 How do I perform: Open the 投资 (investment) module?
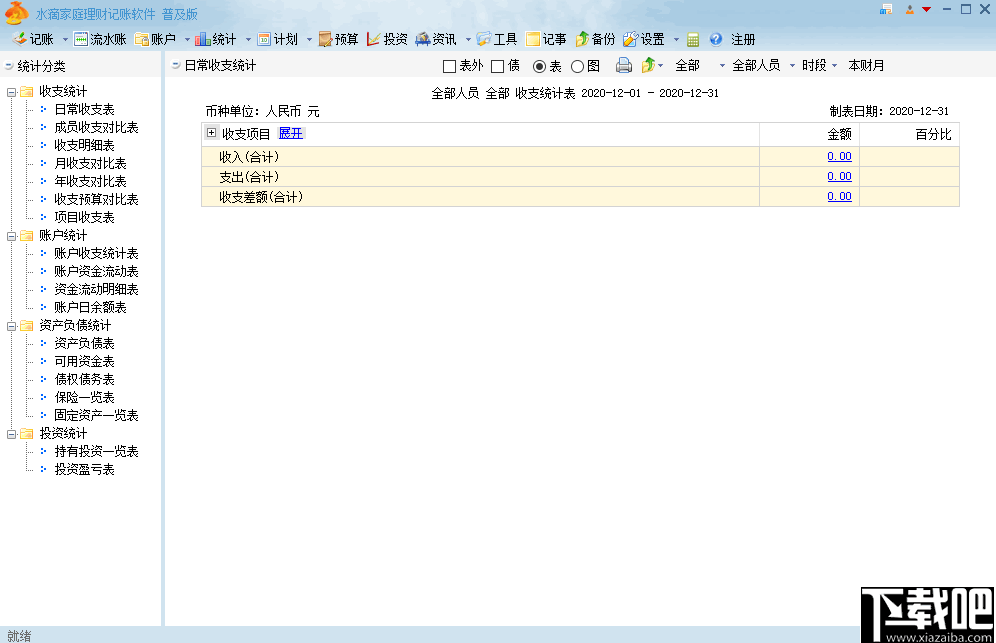click(397, 39)
